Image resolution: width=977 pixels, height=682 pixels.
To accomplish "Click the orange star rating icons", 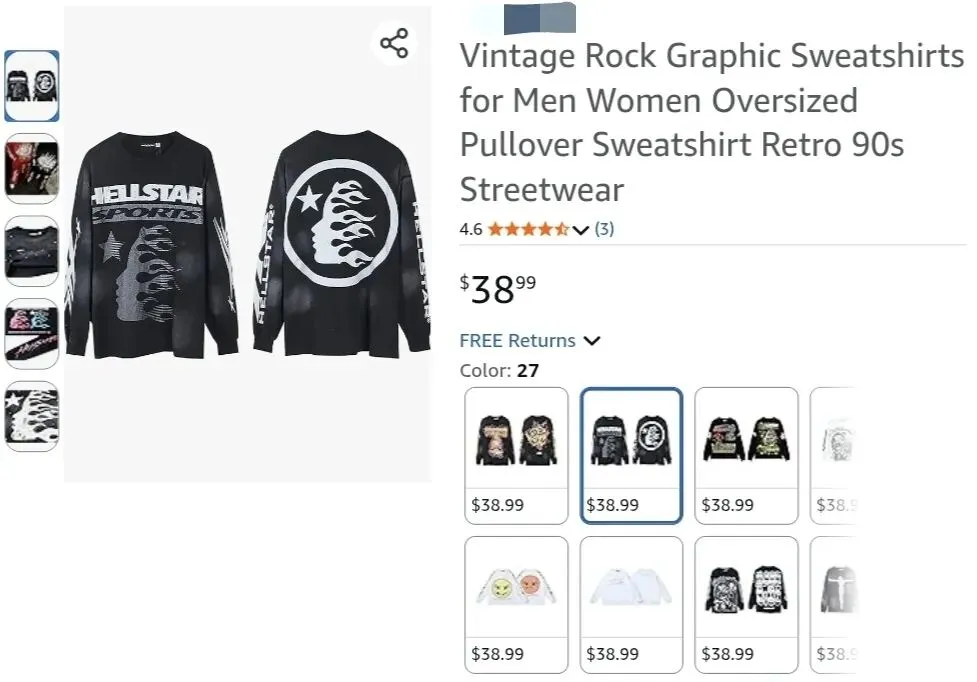I will [528, 229].
